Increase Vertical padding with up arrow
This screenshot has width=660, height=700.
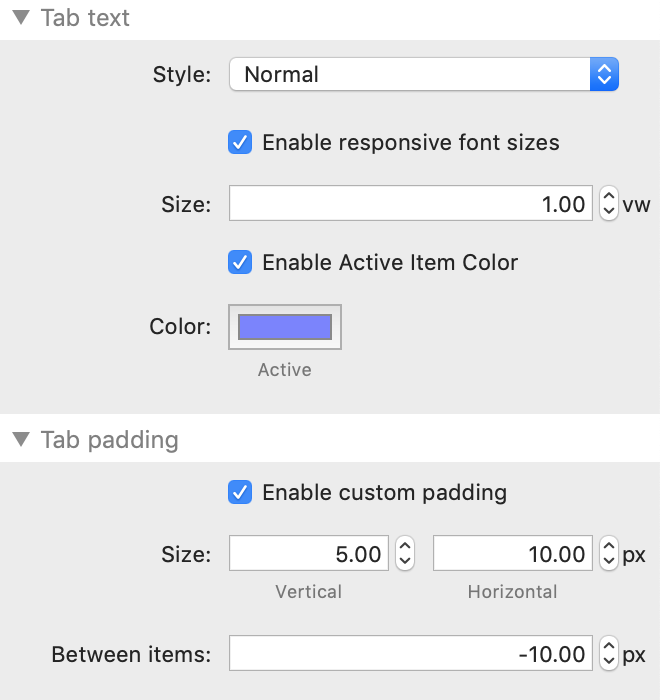(x=404, y=547)
